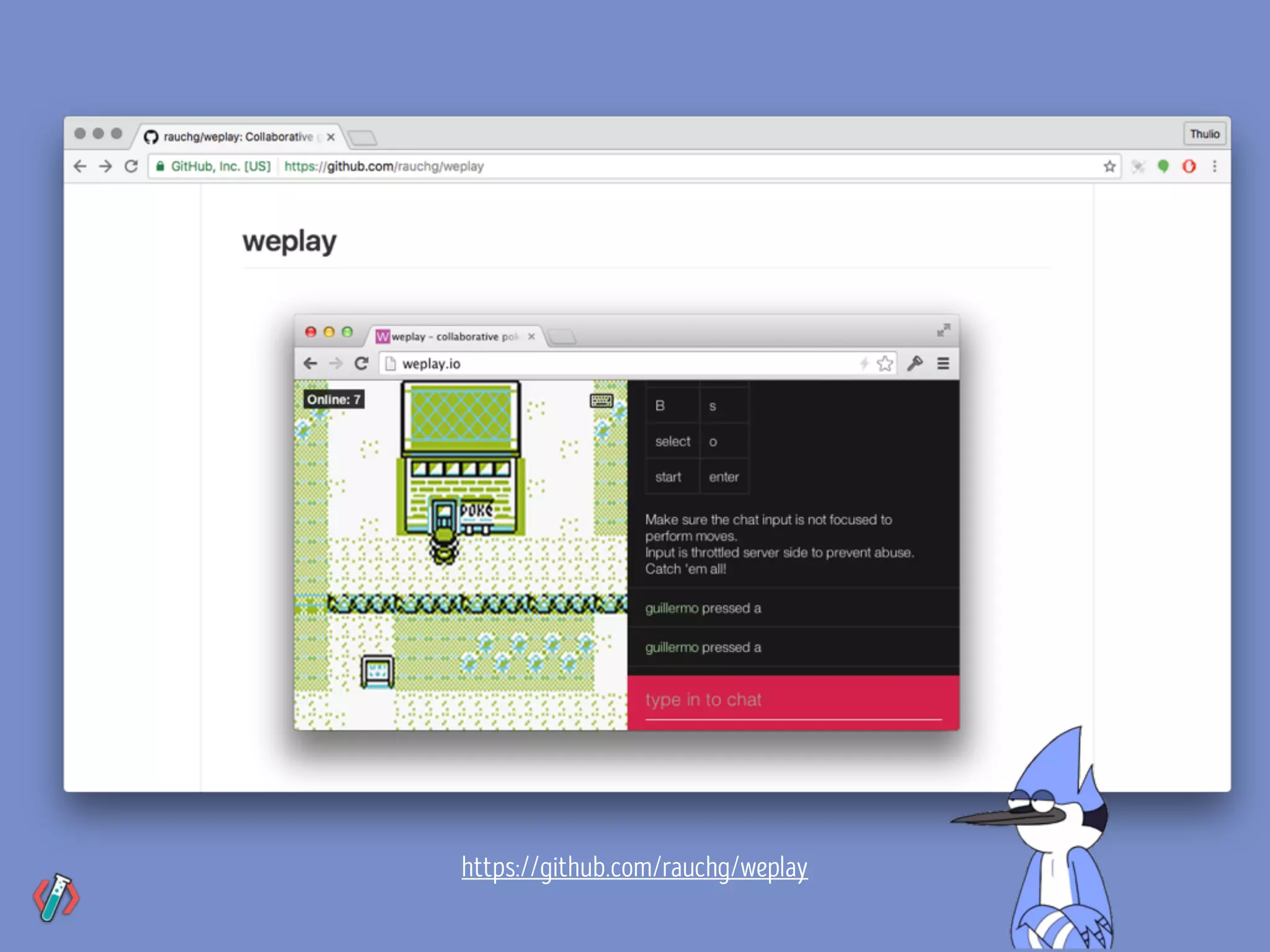Go forward in the outer GitHub browser
The image size is (1270, 952).
[105, 166]
